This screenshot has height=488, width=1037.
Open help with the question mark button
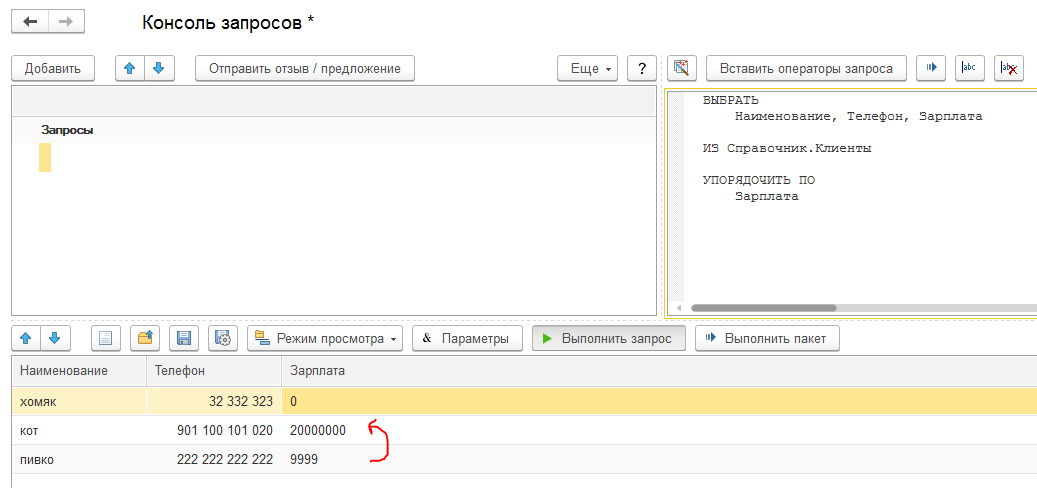click(x=642, y=68)
